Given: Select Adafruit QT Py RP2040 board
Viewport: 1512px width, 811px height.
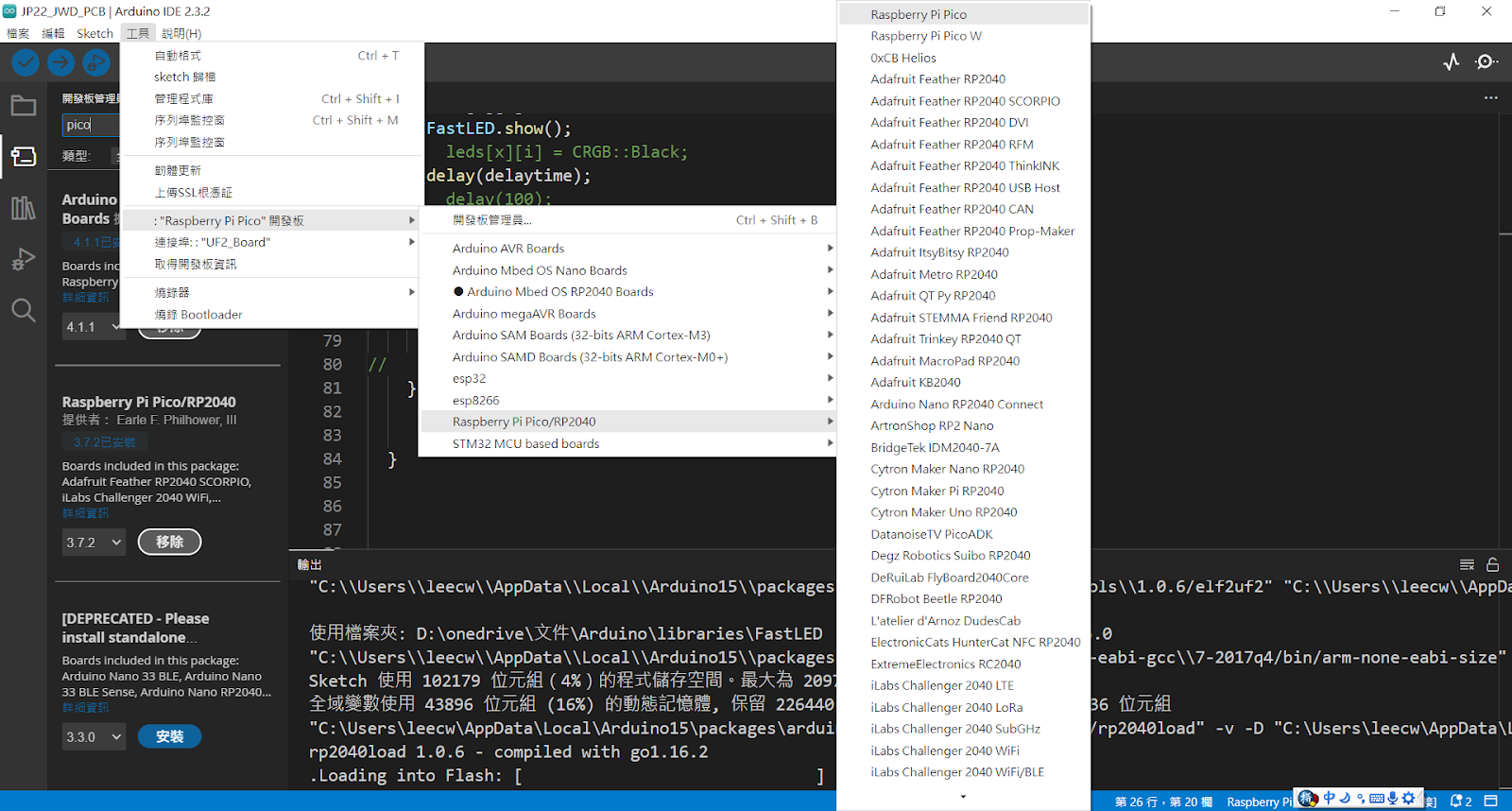Looking at the screenshot, I should pyautogui.click(x=964, y=296).
